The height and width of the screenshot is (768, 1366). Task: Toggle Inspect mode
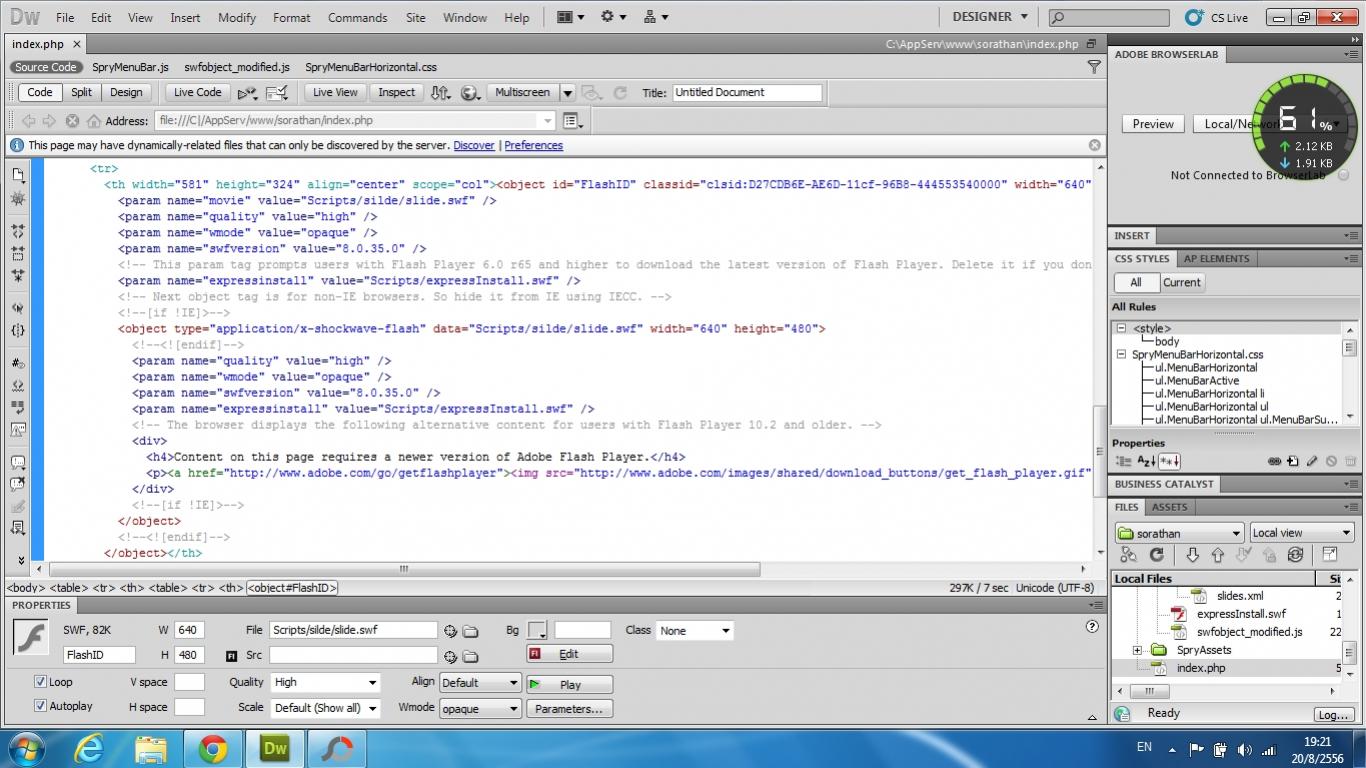[x=396, y=92]
